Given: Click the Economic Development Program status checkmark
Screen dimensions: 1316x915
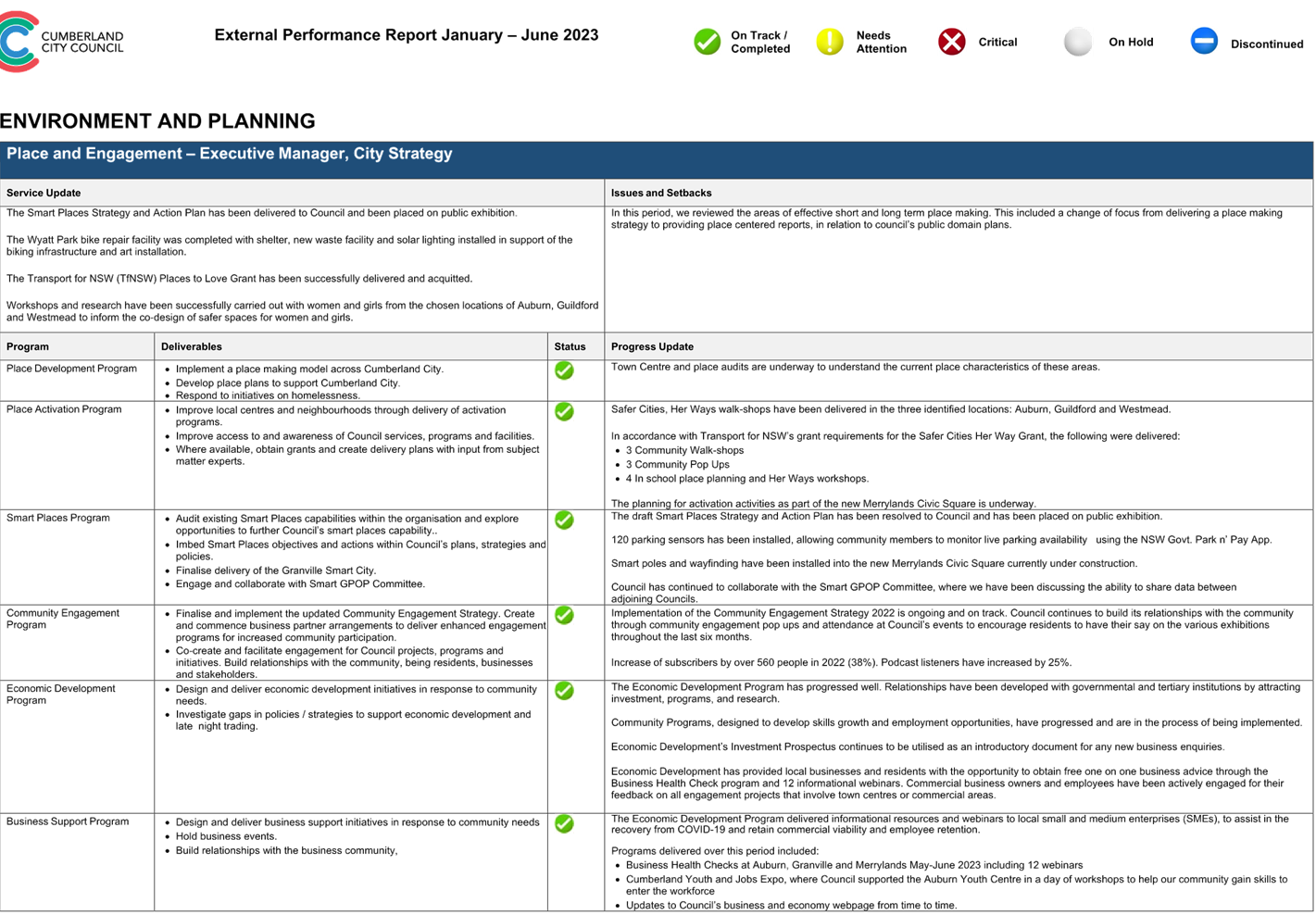Looking at the screenshot, I should click(x=564, y=691).
